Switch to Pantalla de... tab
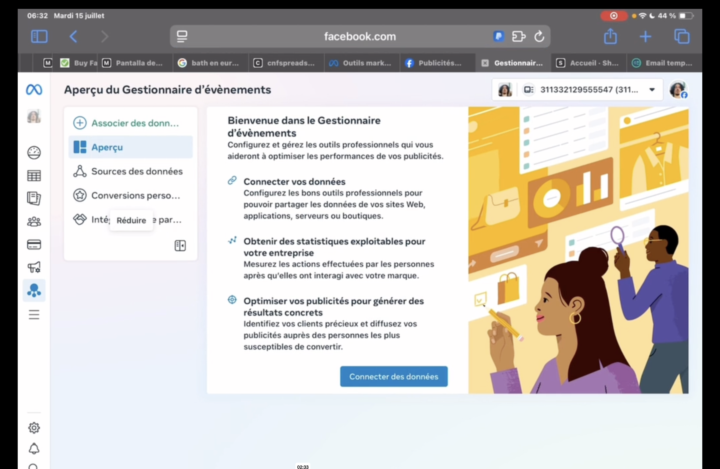Viewport: 720px width, 469px height. (133, 63)
